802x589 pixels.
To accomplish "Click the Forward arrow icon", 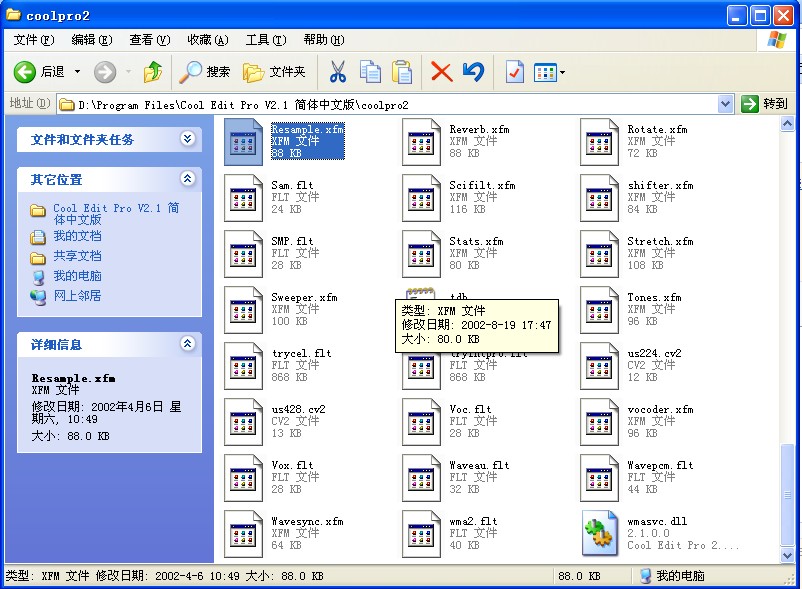I will pos(105,72).
